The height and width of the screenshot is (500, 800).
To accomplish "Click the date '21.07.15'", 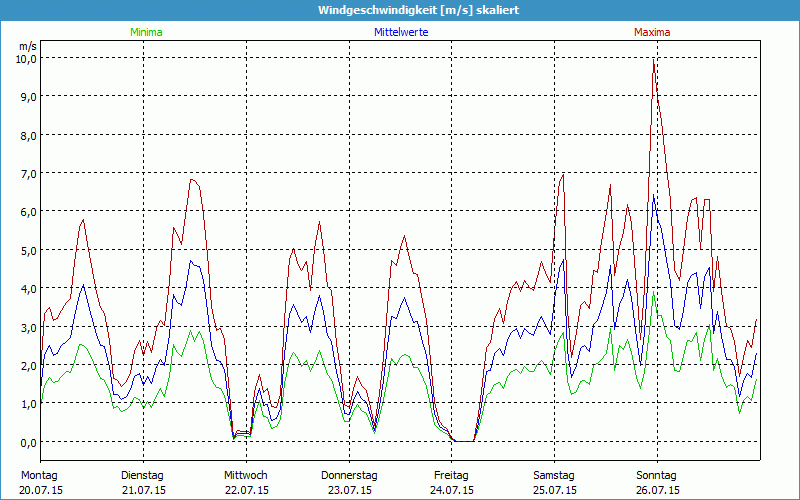I will coord(144,490).
